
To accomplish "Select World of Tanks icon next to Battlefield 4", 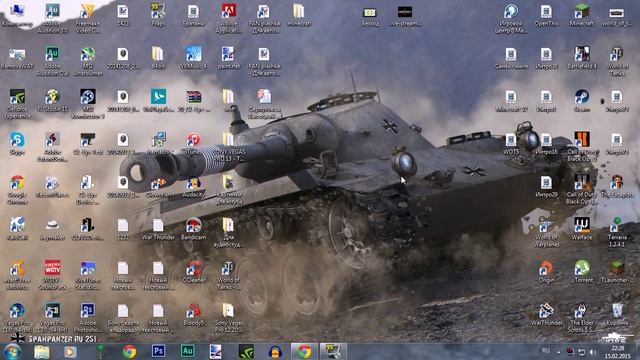I will (x=617, y=61).
